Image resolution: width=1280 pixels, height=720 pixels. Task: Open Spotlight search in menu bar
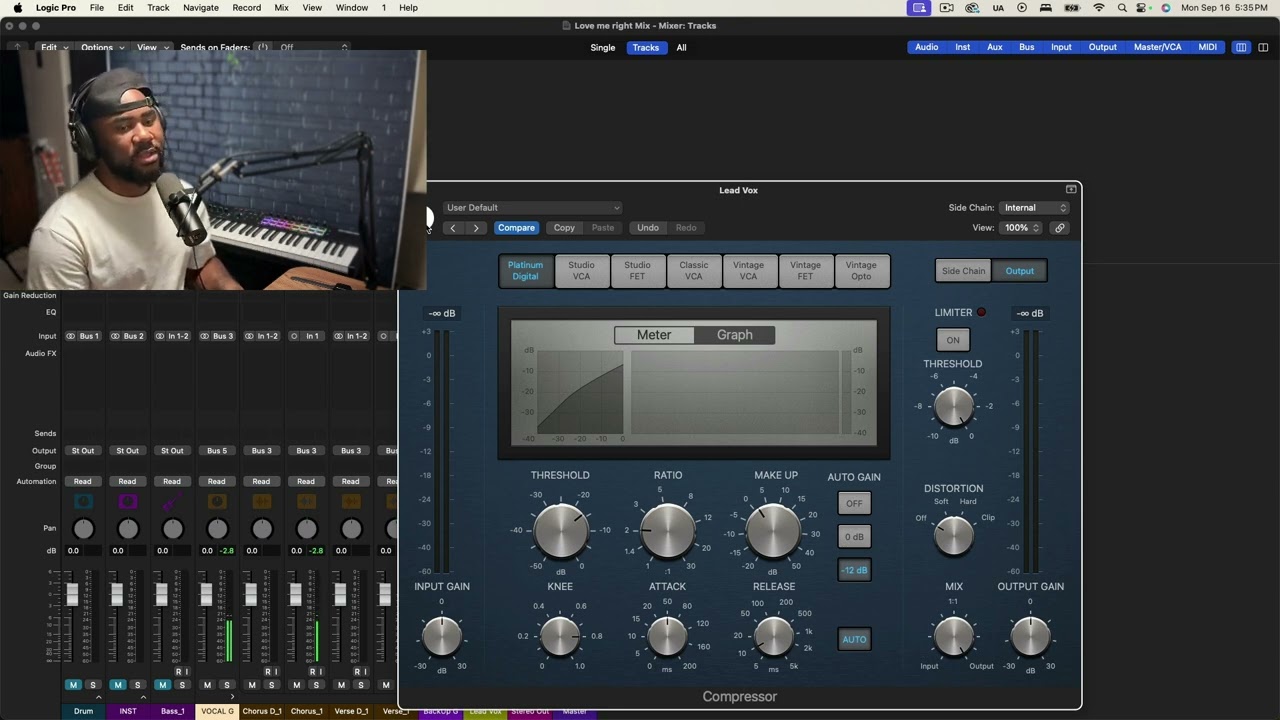pyautogui.click(x=1122, y=8)
